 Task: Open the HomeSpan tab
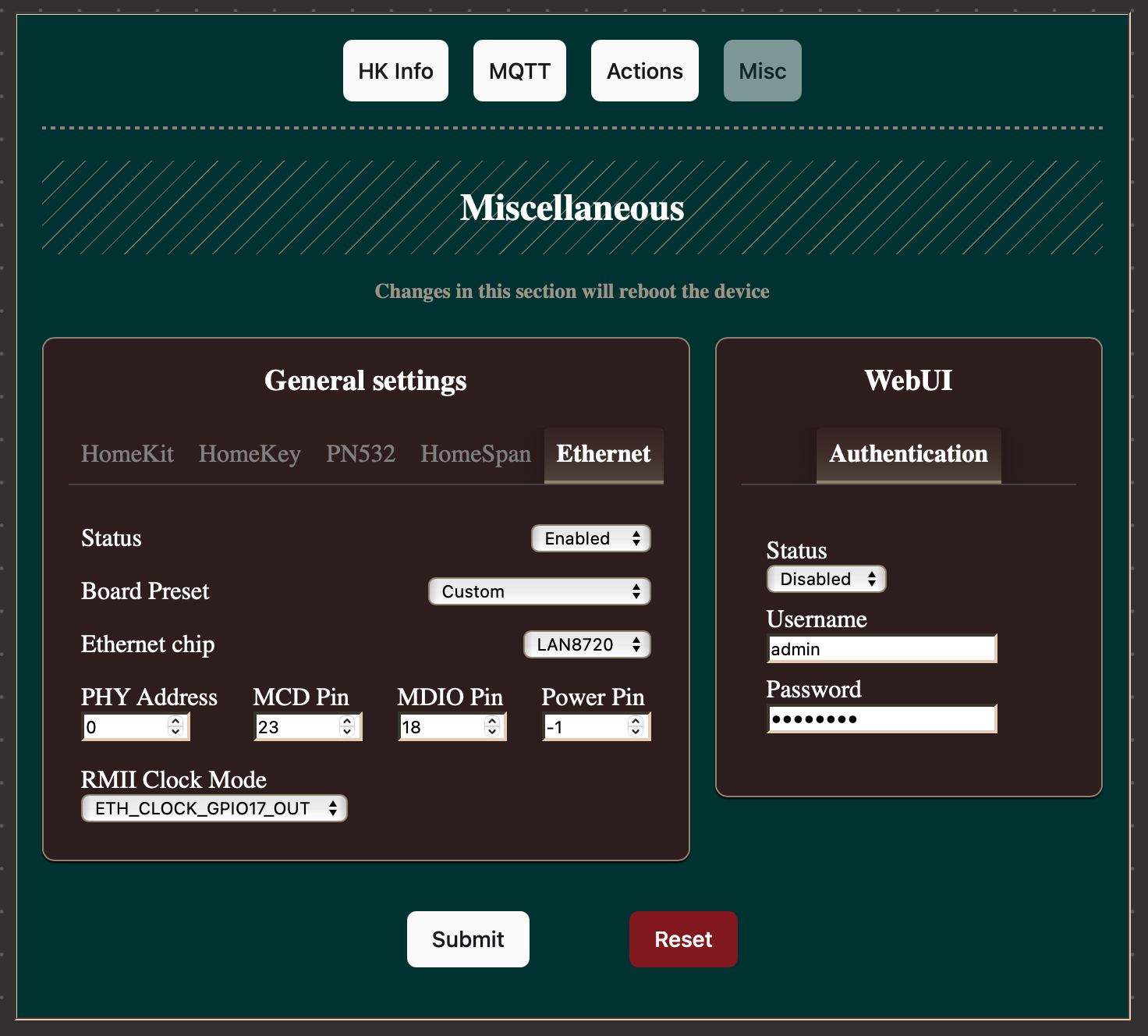coord(475,454)
